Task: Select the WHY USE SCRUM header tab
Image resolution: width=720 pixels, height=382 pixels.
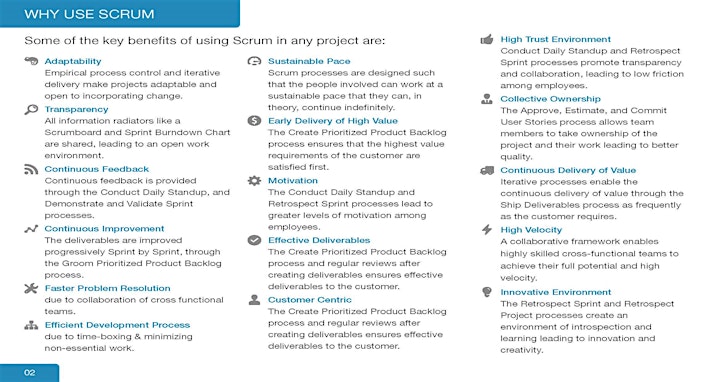Action: pyautogui.click(x=120, y=14)
